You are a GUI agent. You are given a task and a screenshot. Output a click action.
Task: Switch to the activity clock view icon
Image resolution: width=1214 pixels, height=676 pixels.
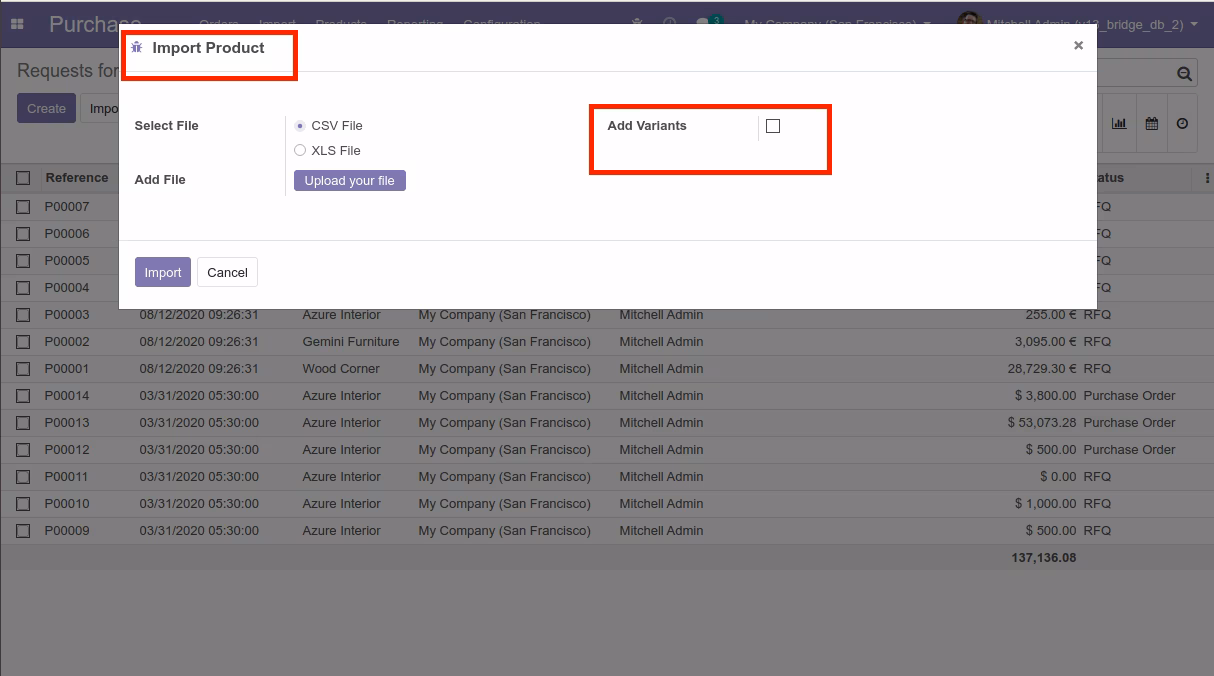coord(1182,123)
